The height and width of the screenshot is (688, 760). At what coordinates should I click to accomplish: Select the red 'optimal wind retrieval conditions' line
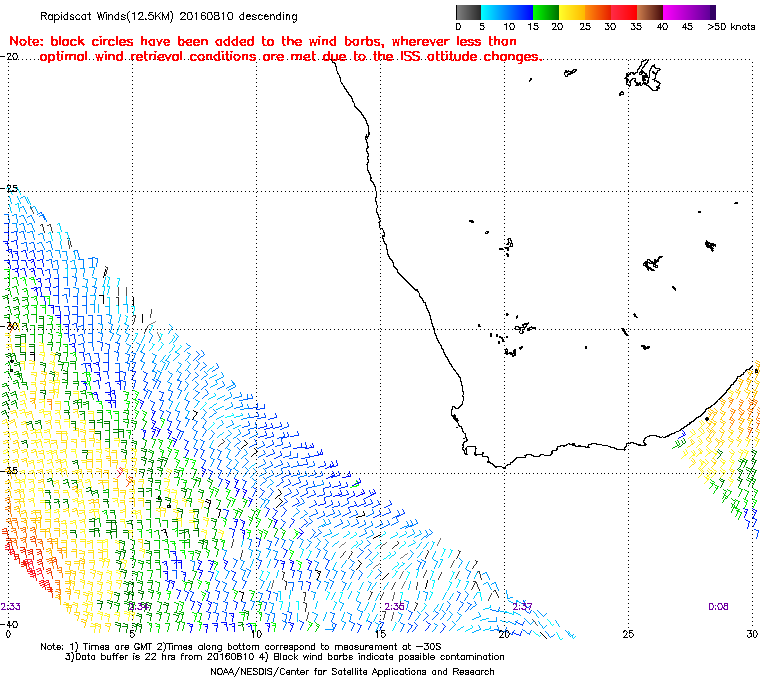click(290, 57)
